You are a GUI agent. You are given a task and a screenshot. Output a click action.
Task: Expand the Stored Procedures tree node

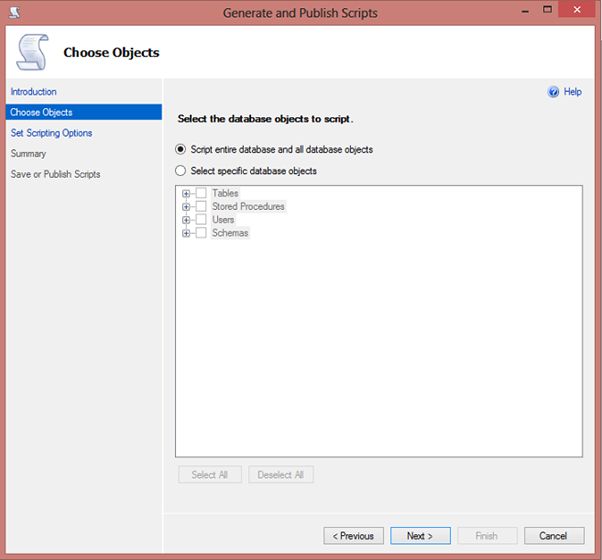click(x=186, y=207)
